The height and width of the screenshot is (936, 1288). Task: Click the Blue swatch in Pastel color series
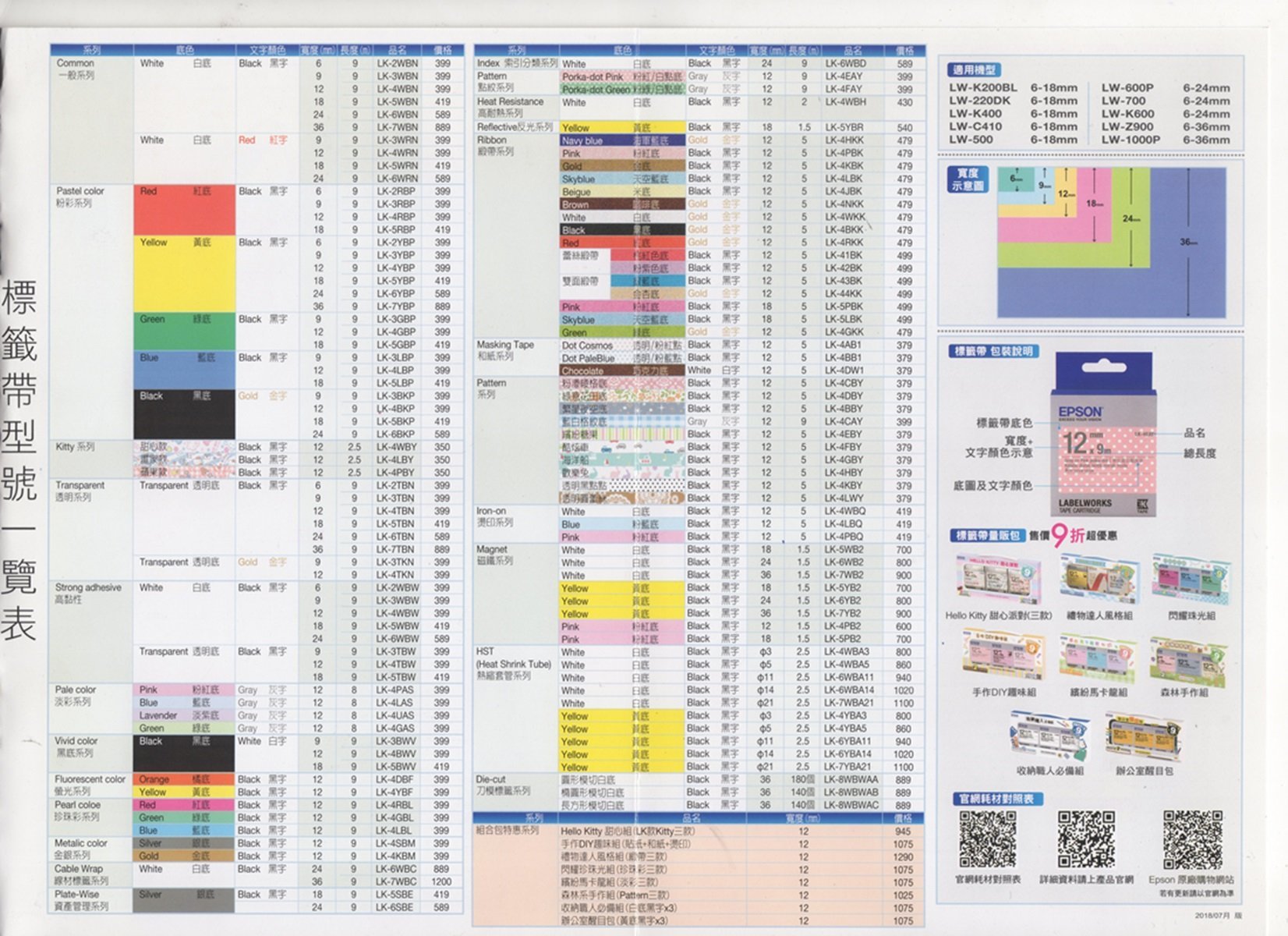coord(184,370)
